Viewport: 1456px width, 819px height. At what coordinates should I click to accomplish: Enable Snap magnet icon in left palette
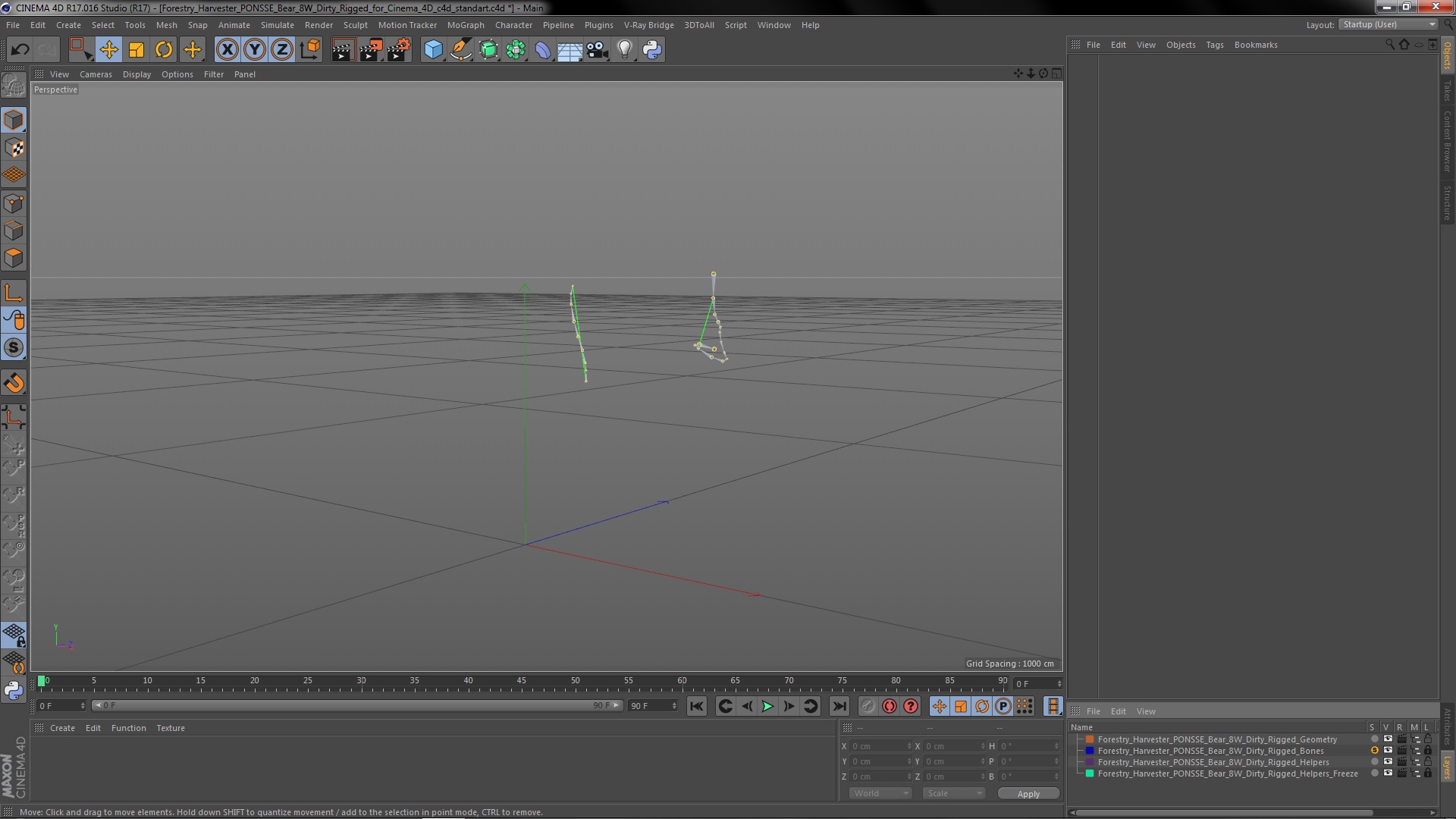click(x=14, y=383)
